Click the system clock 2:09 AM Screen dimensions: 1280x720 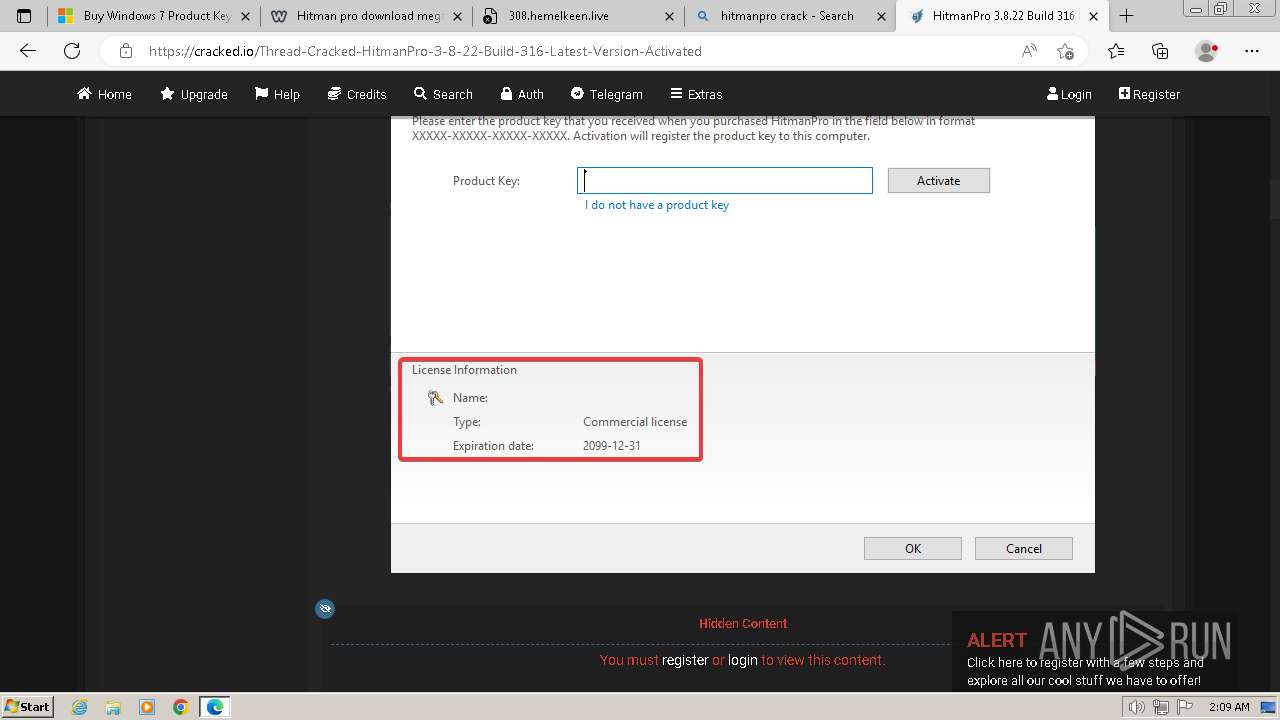[x=1229, y=707]
